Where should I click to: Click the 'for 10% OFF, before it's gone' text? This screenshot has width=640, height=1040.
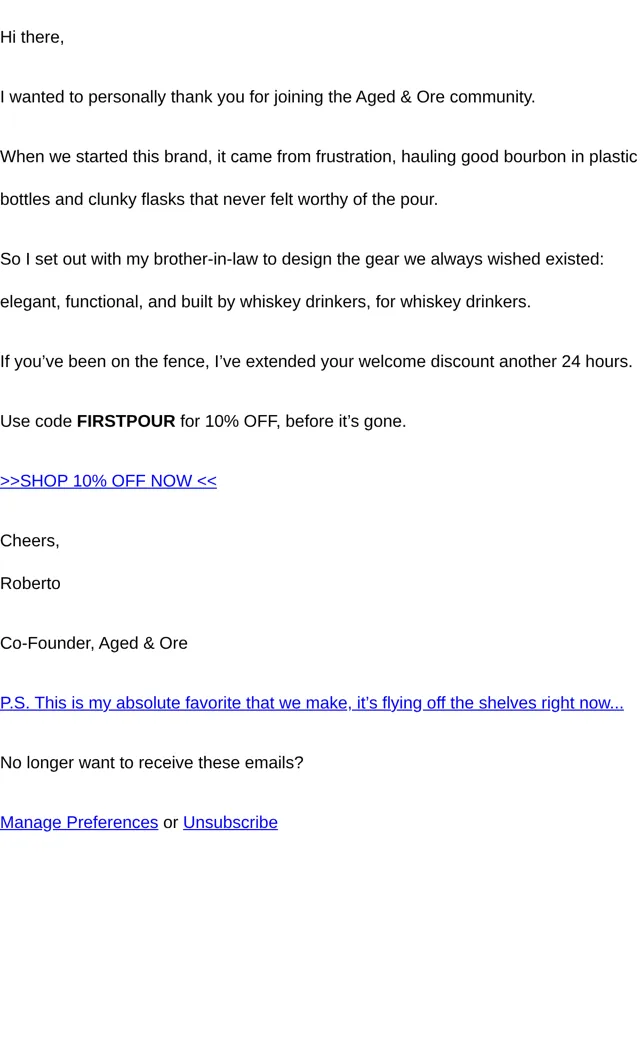[292, 421]
